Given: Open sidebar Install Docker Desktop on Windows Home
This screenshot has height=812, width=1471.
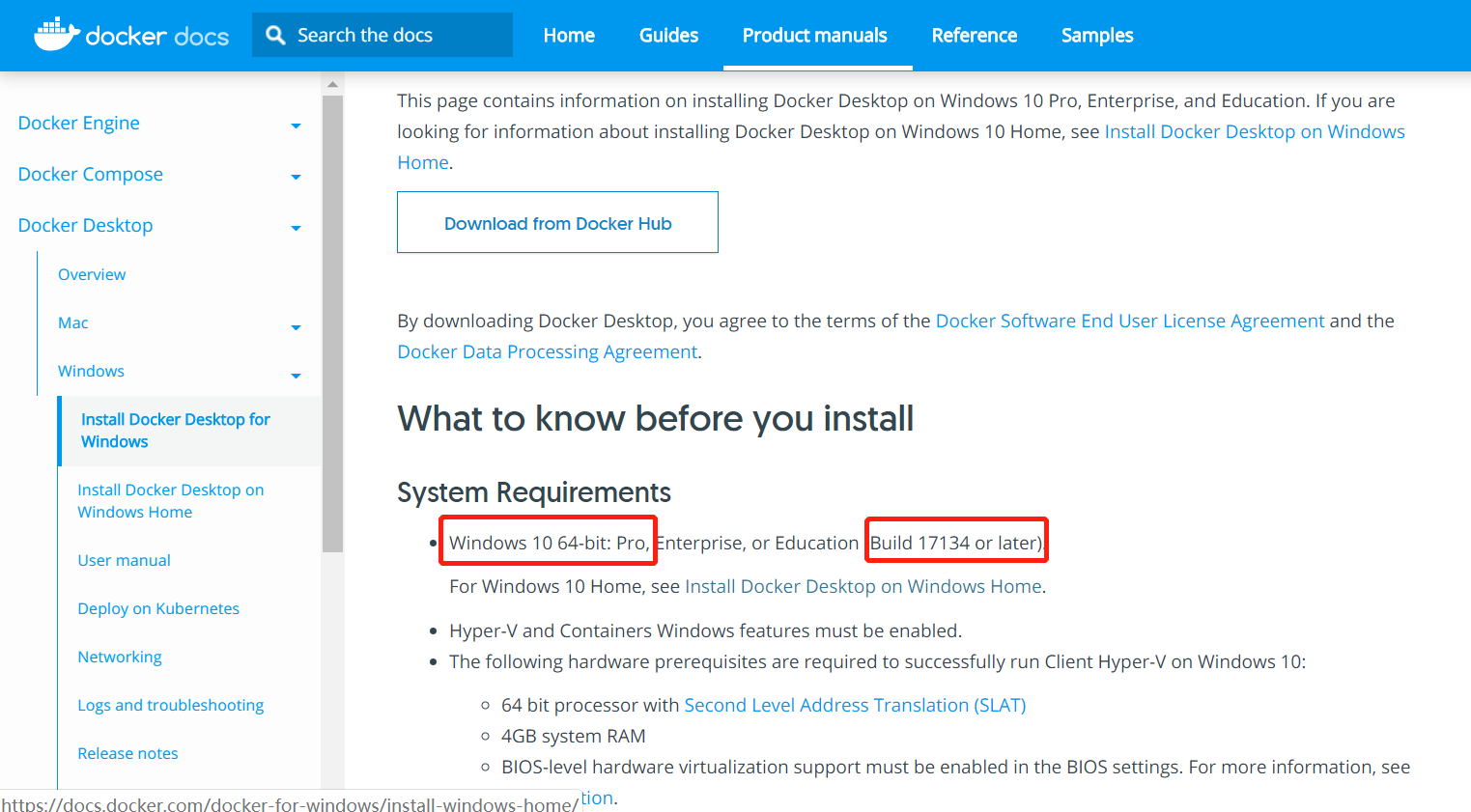Looking at the screenshot, I should pos(171,501).
